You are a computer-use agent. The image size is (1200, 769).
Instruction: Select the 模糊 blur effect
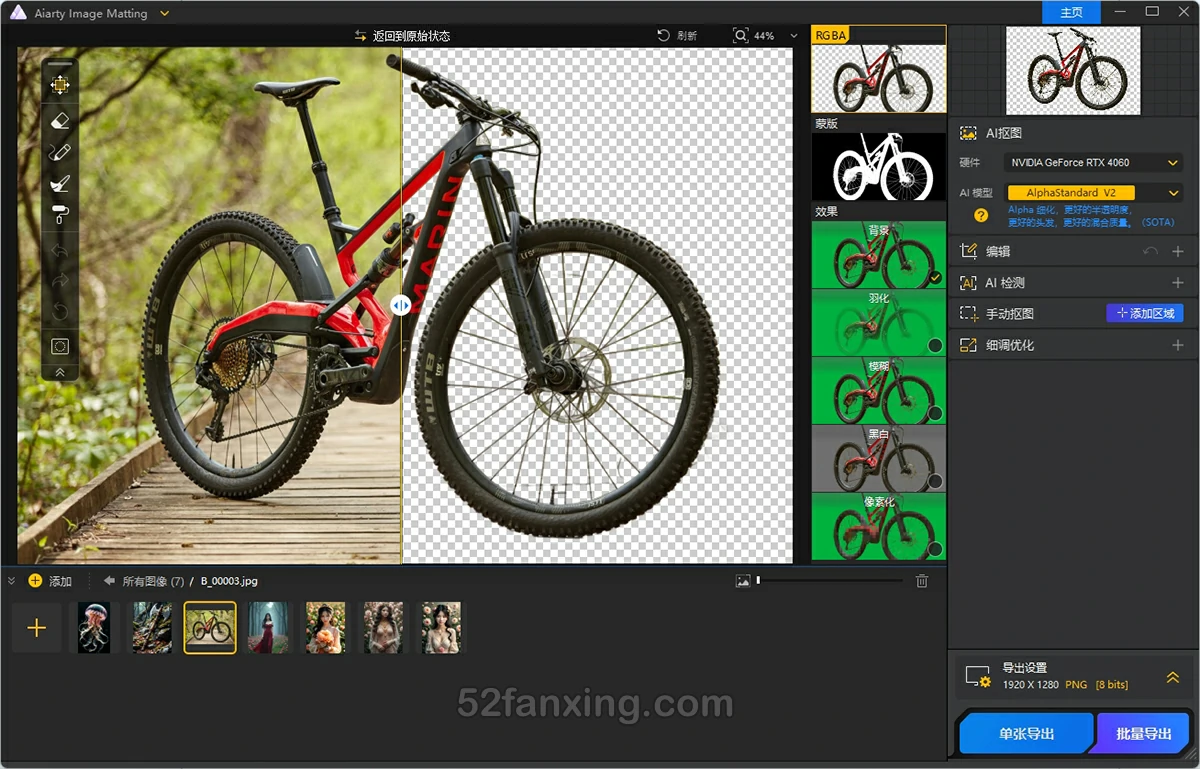[x=878, y=390]
